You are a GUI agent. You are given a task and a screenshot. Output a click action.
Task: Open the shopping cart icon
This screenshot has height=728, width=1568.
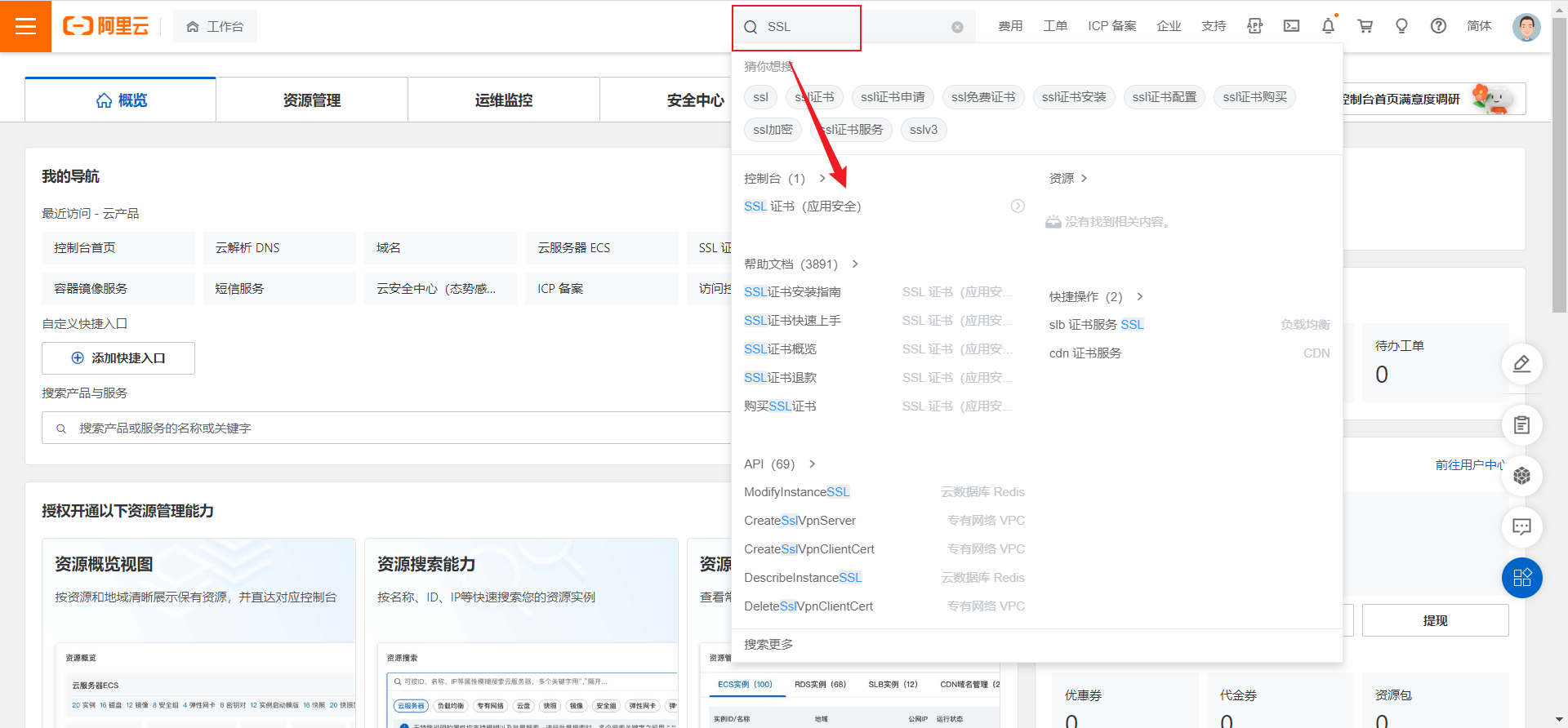point(1365,26)
